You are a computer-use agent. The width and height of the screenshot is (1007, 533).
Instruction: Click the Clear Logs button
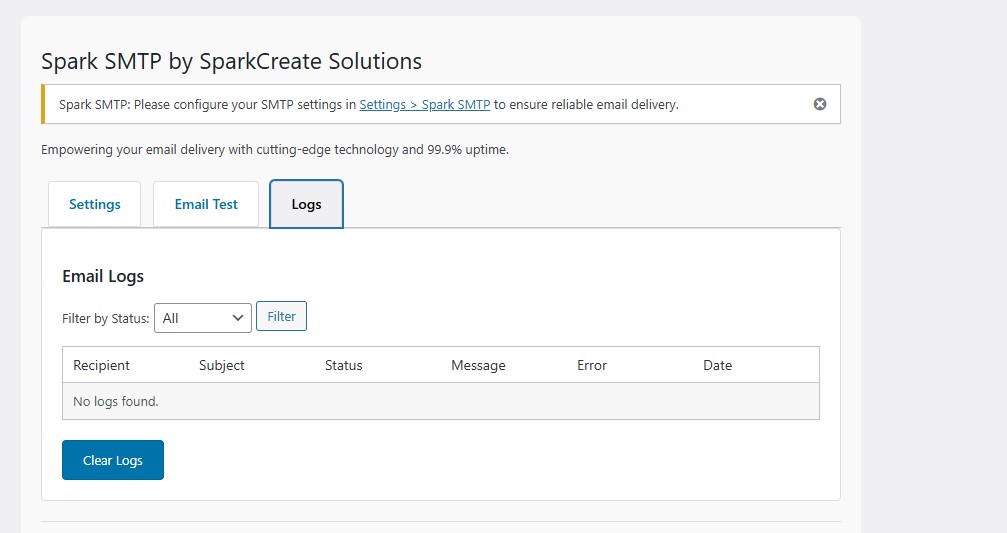[x=113, y=460]
